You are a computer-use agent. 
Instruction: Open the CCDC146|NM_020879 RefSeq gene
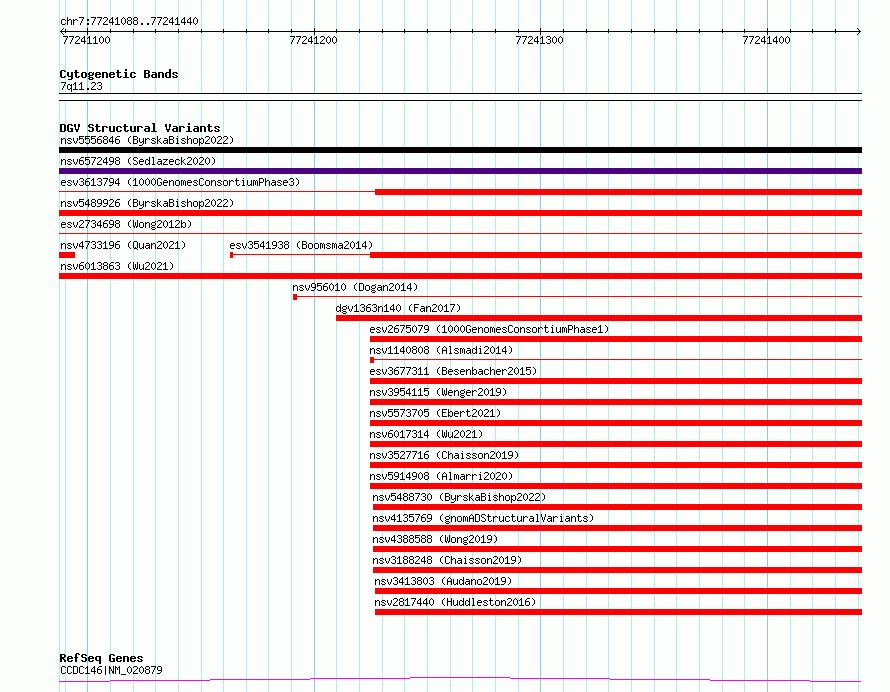coord(111,671)
